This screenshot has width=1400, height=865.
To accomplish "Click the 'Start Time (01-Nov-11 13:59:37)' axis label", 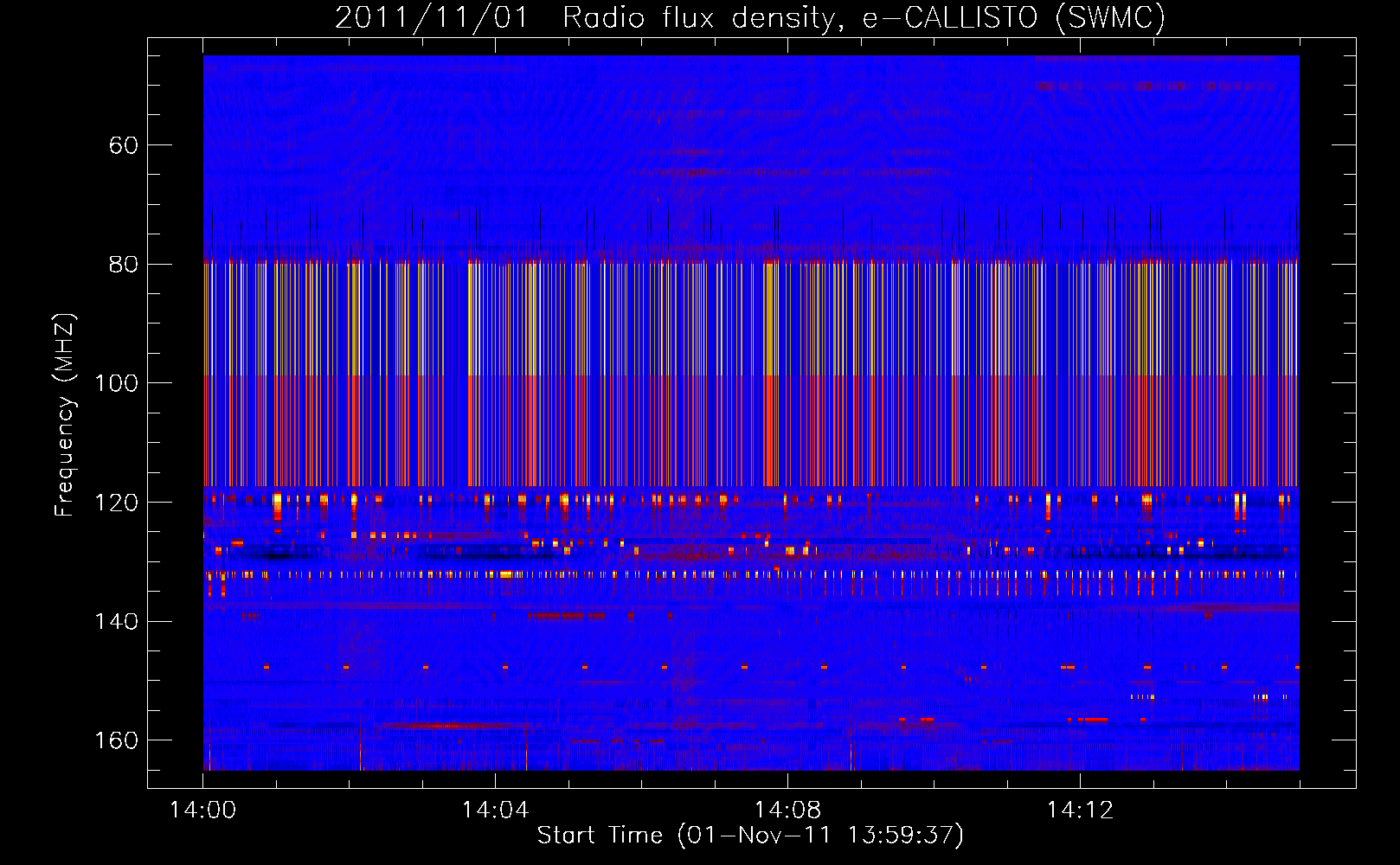I will coord(750,836).
